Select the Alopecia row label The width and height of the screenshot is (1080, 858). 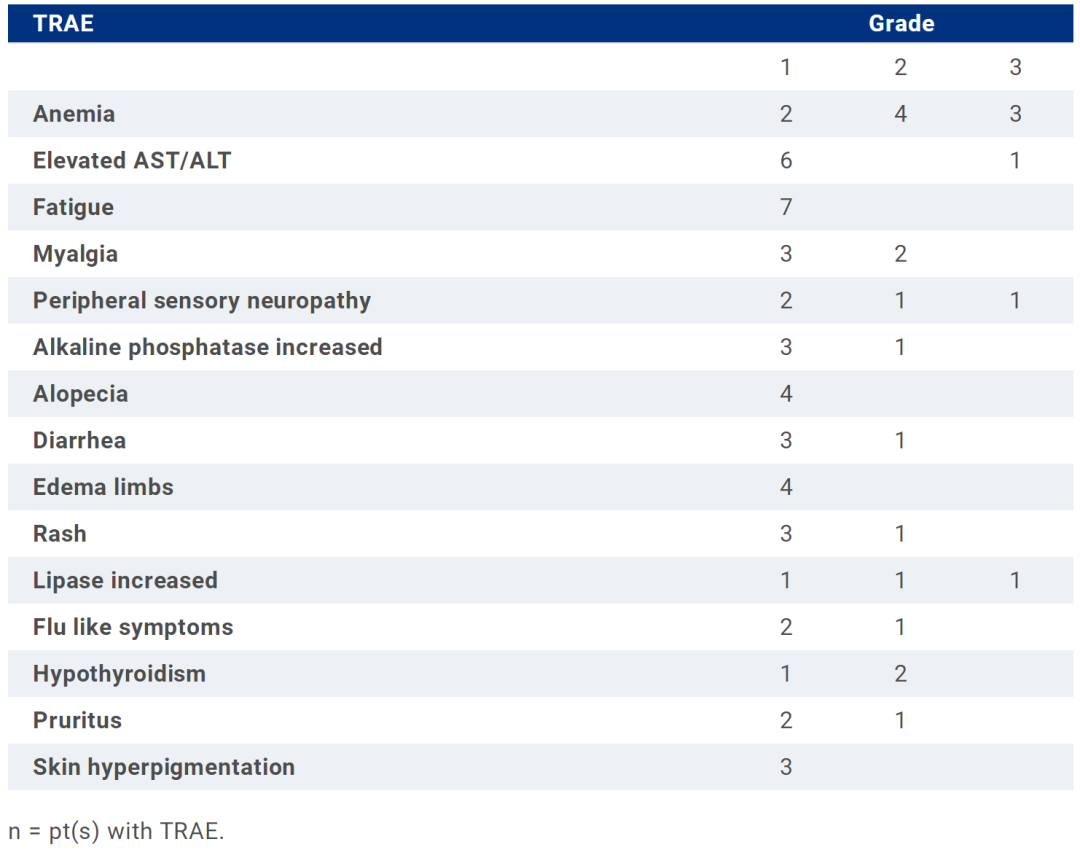80,394
